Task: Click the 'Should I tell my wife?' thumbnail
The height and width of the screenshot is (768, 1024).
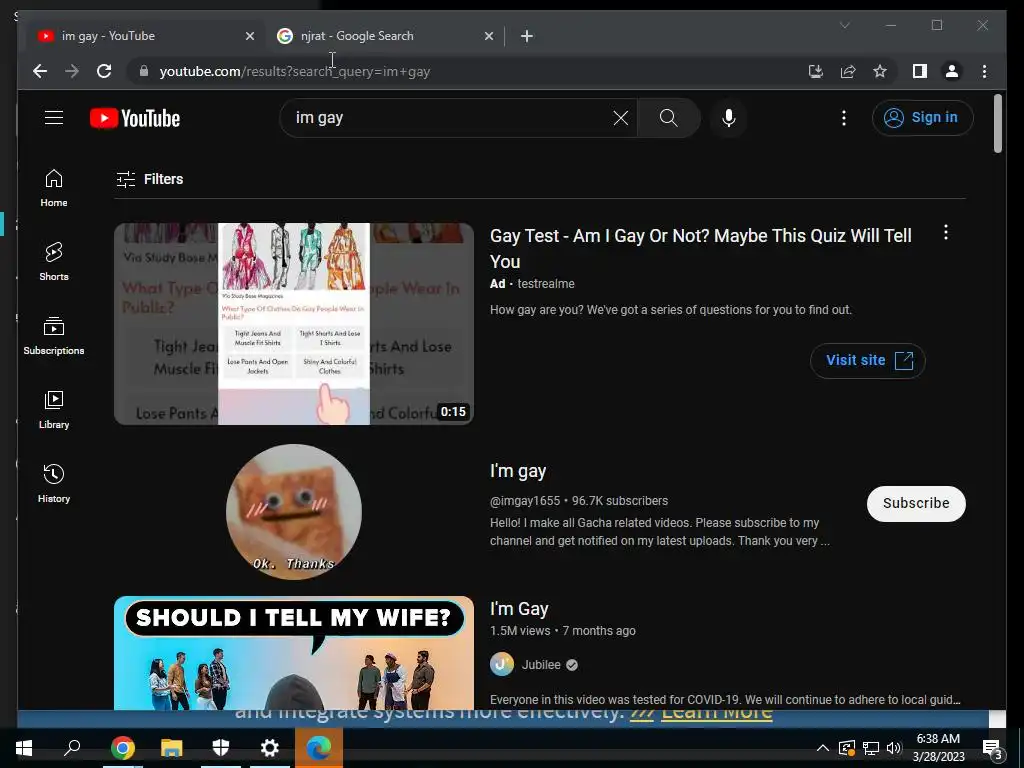Action: (294, 653)
